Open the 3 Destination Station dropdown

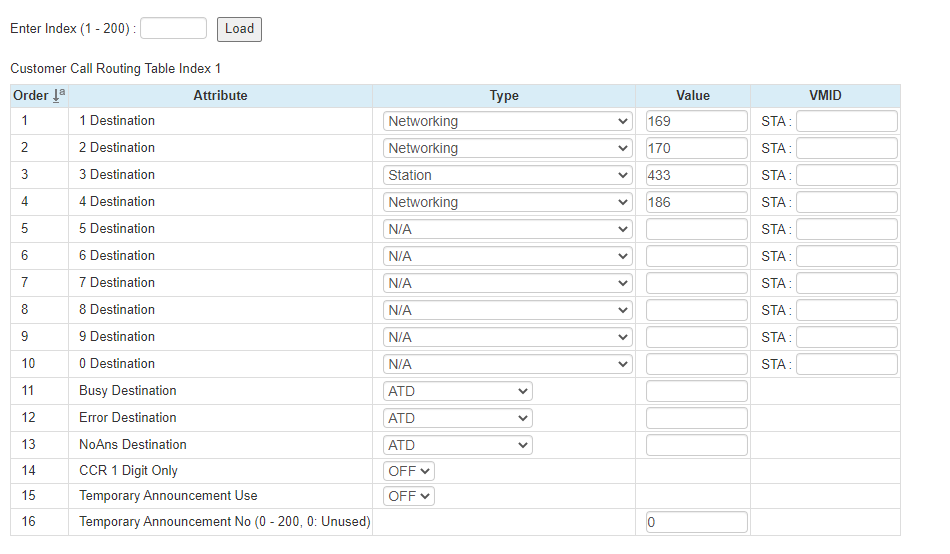[507, 175]
